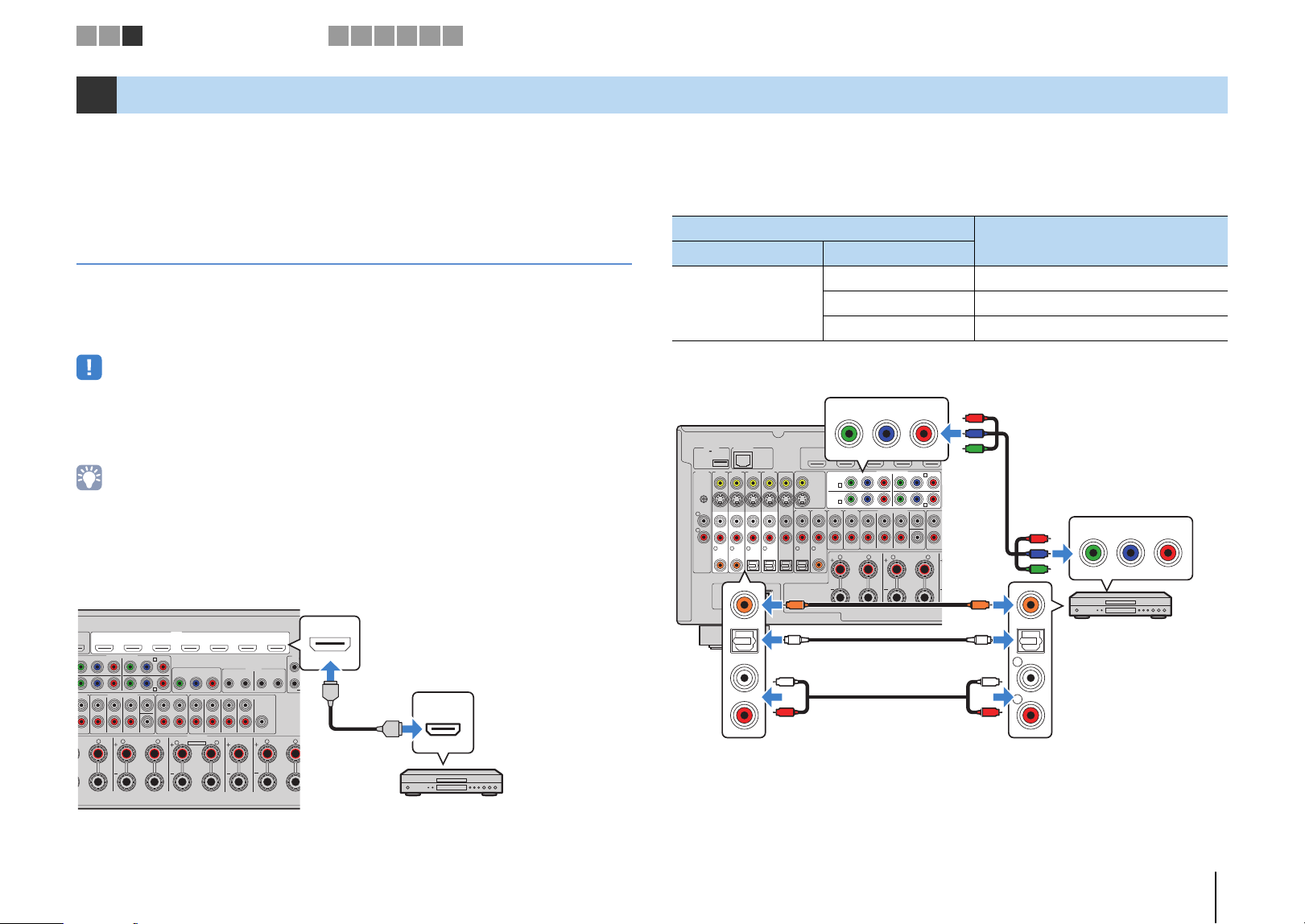Click the orange coaxial jack in the player callout

pos(1030,604)
